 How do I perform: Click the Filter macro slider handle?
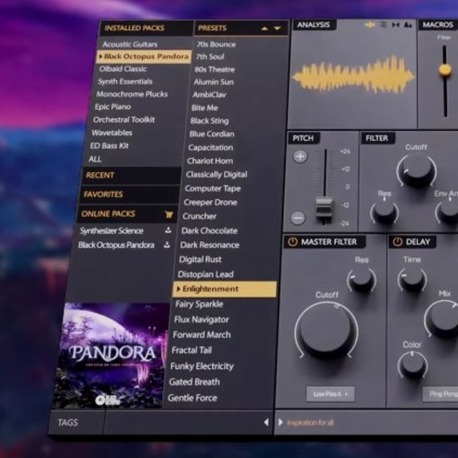445,70
